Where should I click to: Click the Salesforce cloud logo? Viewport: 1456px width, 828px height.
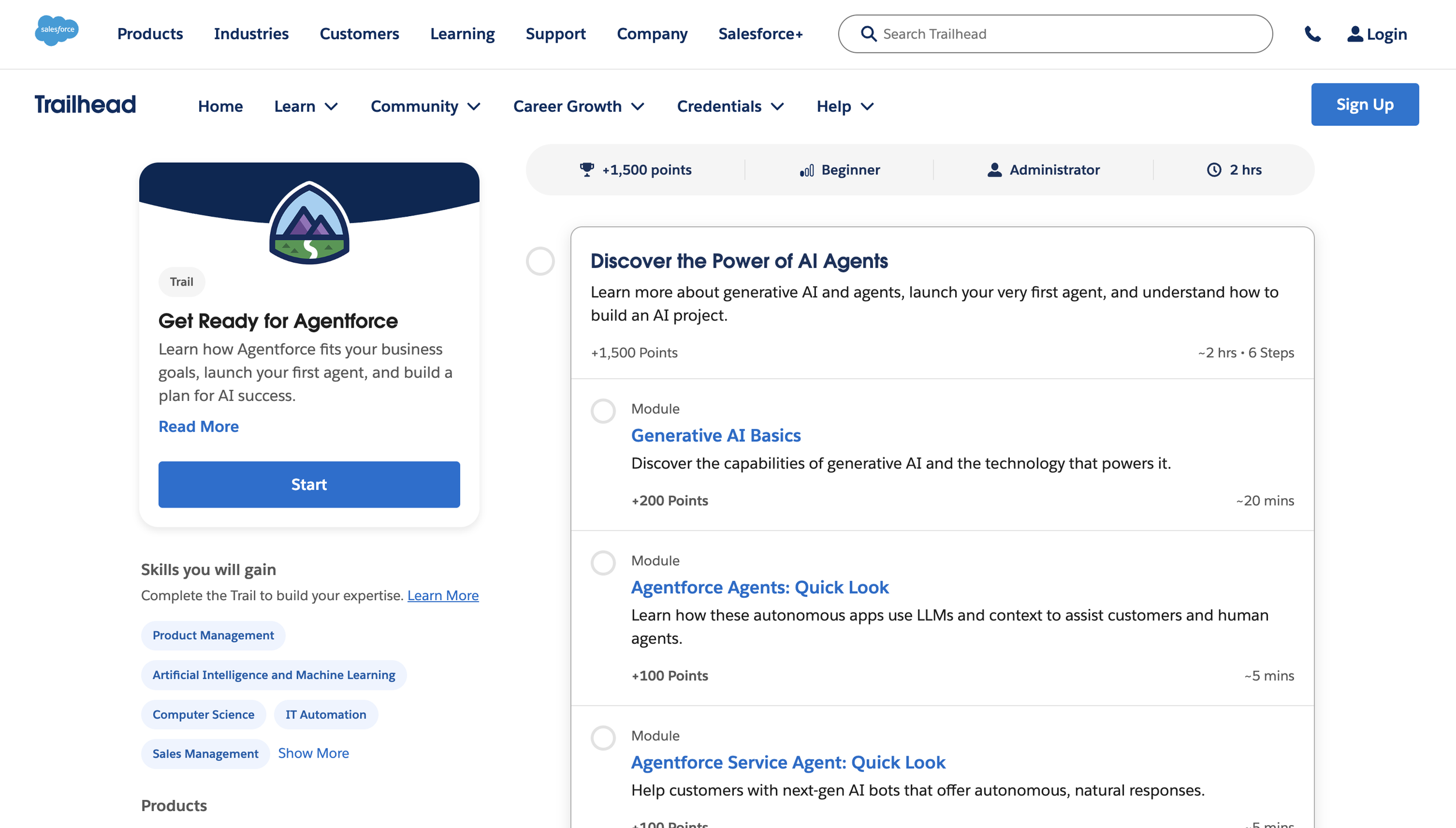[56, 30]
